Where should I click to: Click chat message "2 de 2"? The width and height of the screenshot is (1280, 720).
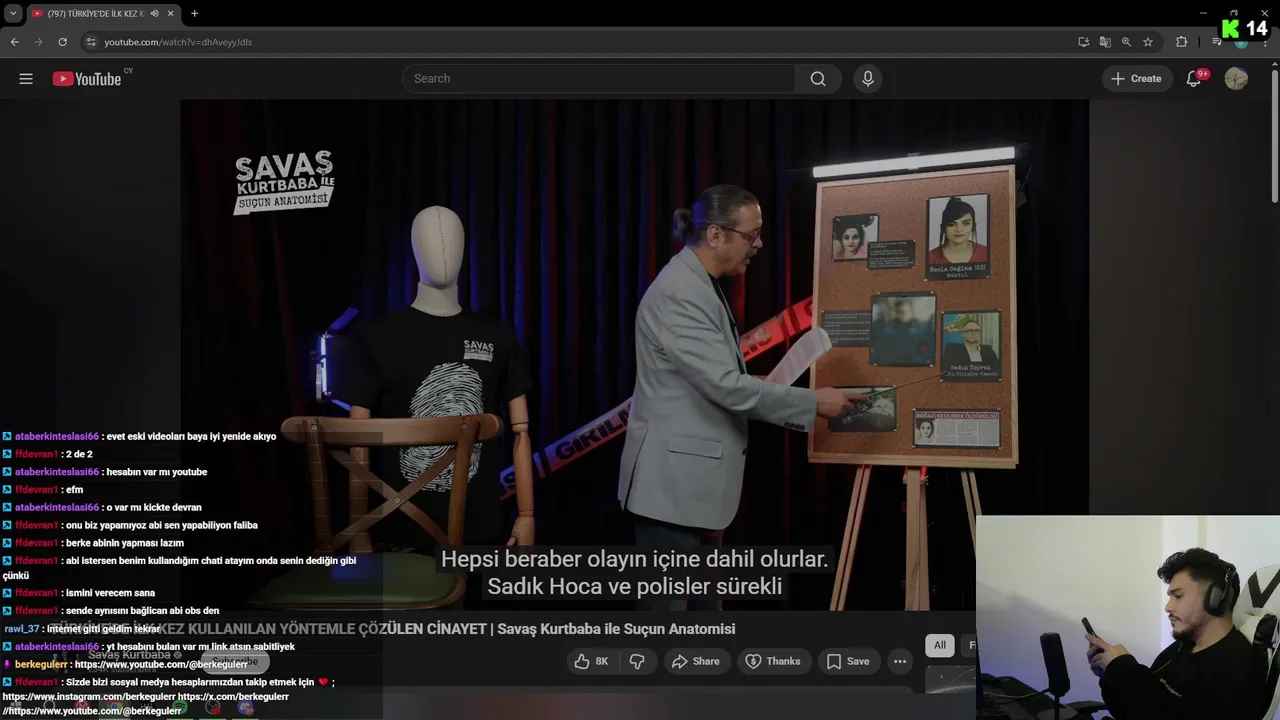click(79, 454)
